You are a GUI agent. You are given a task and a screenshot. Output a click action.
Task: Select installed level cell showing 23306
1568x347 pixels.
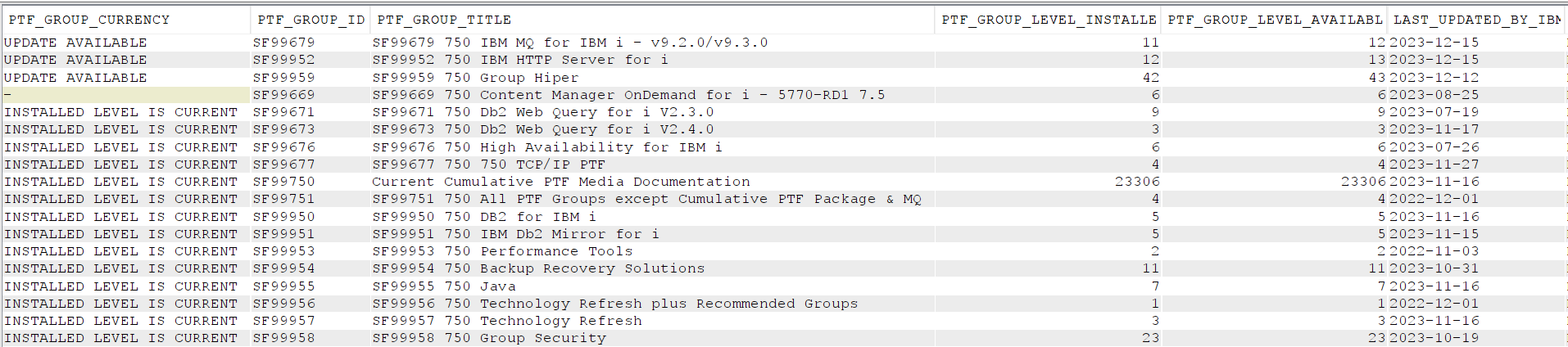1048,182
